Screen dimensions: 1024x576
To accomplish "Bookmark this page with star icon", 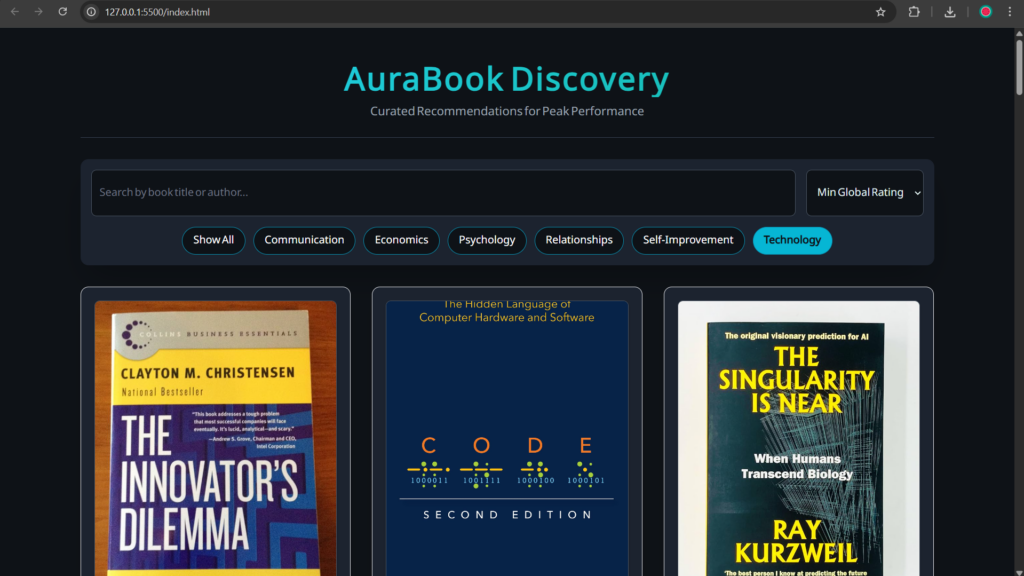I will click(880, 12).
